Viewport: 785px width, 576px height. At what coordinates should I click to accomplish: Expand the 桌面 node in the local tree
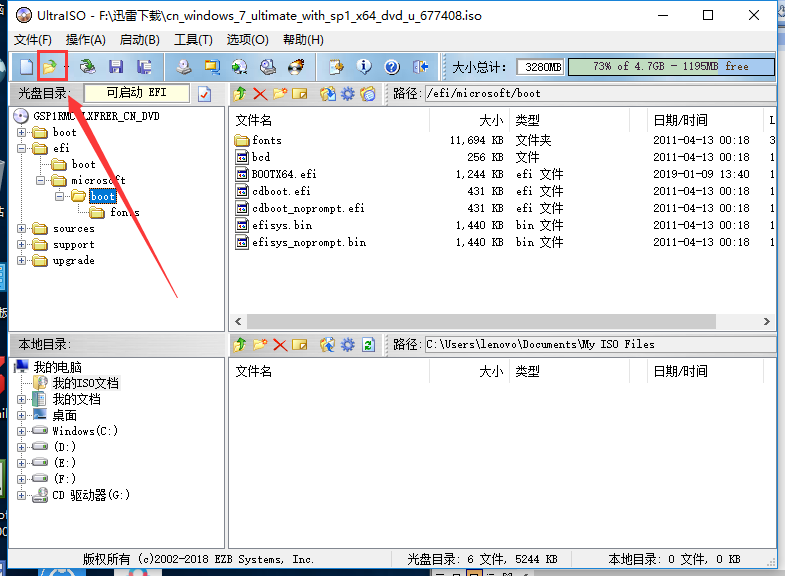22,415
